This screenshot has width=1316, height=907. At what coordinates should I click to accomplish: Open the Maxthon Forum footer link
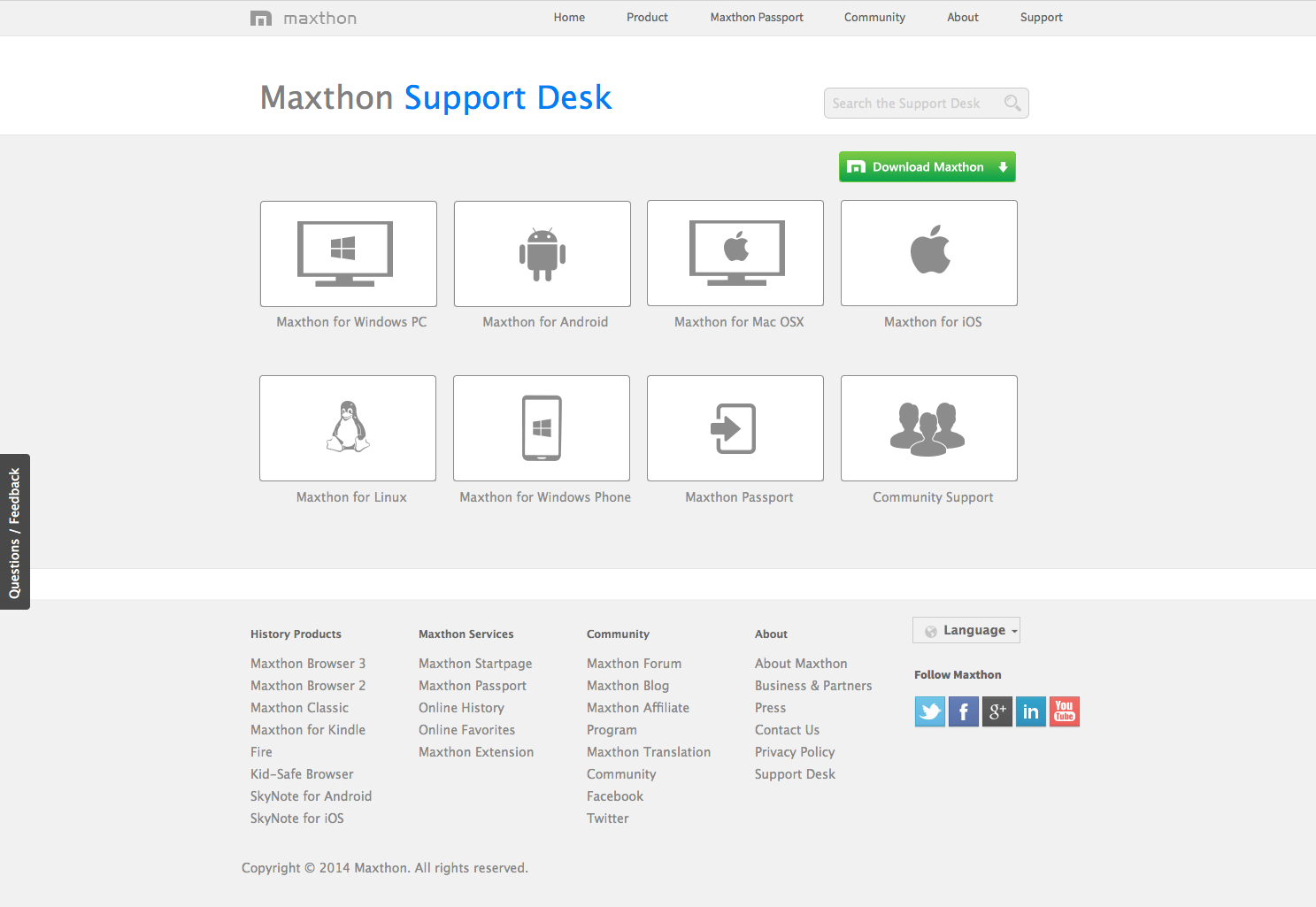[634, 664]
